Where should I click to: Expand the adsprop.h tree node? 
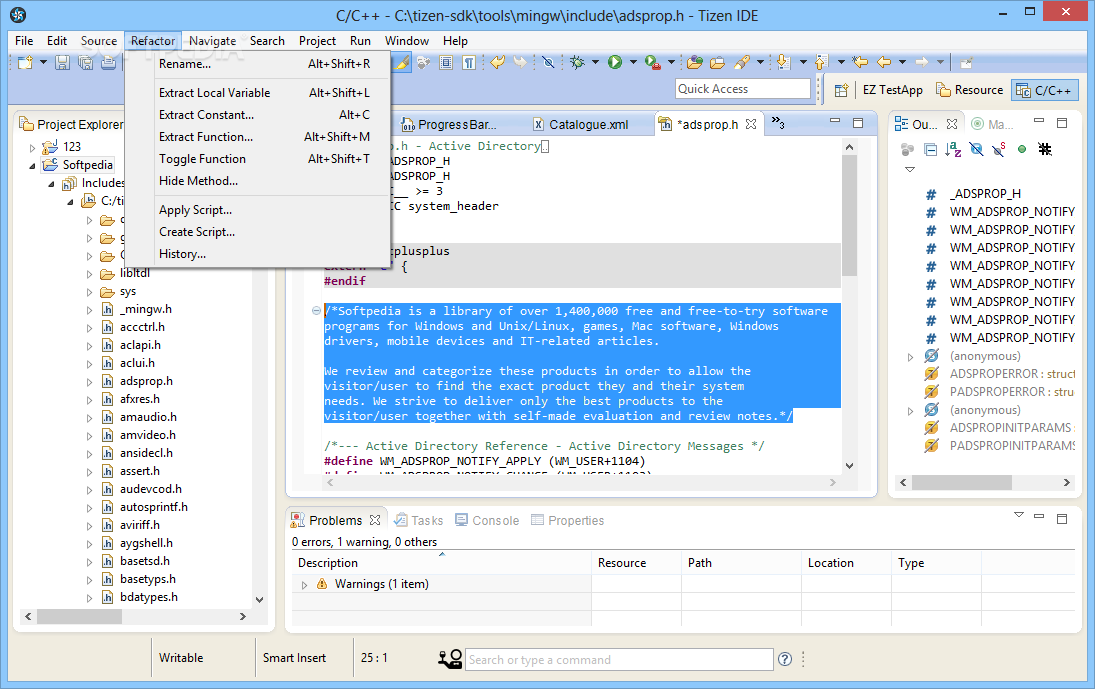point(89,382)
